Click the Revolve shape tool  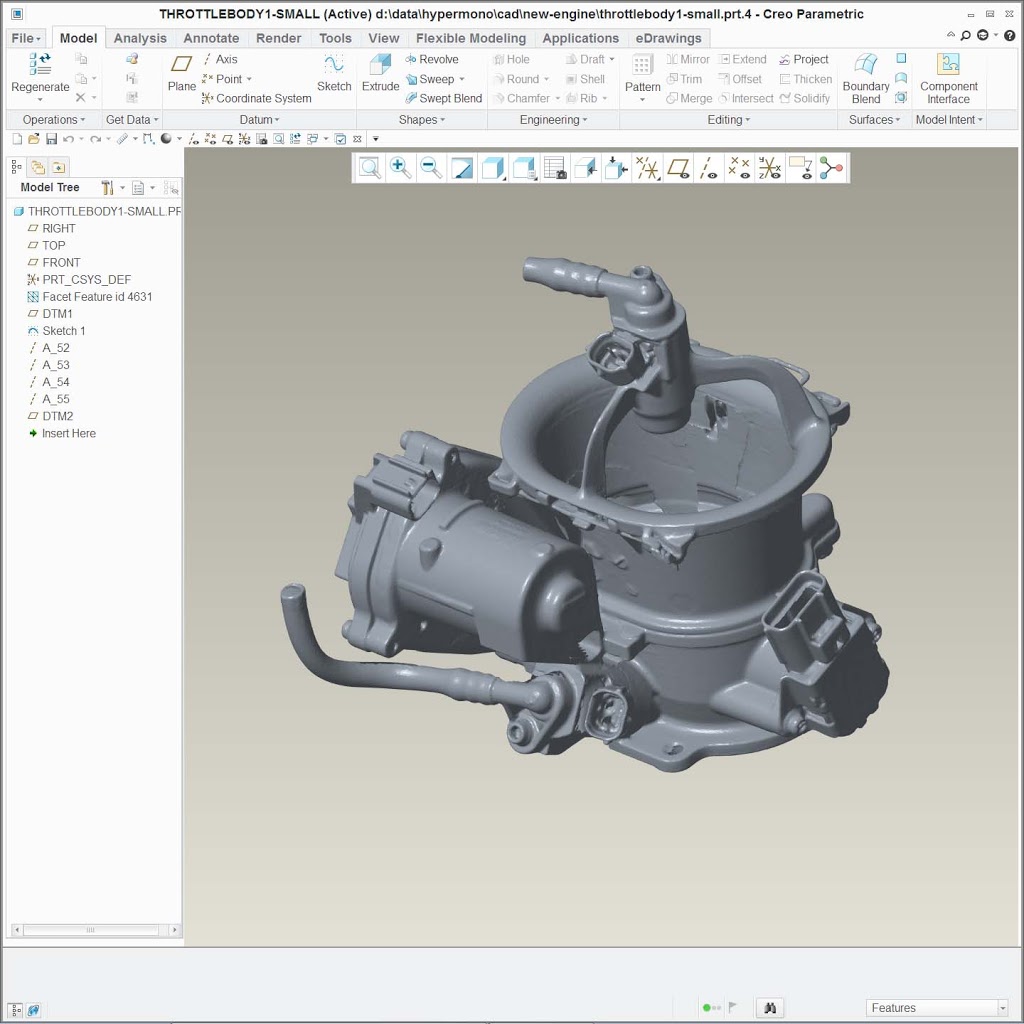click(x=432, y=59)
